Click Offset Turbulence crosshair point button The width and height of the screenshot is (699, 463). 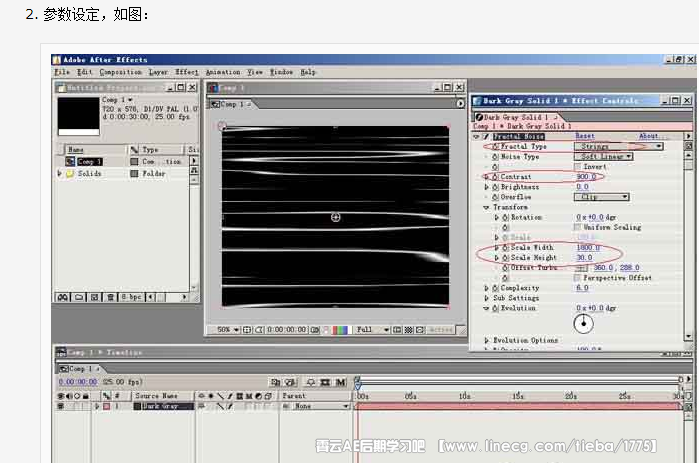click(x=582, y=268)
